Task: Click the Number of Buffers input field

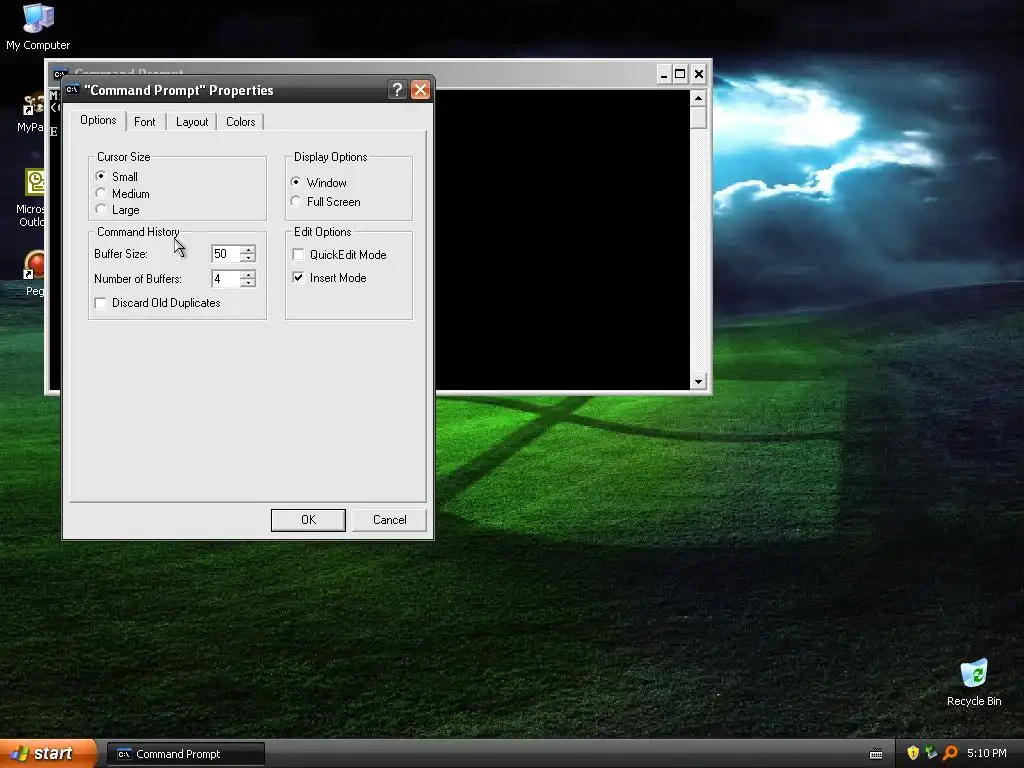Action: [x=225, y=279]
